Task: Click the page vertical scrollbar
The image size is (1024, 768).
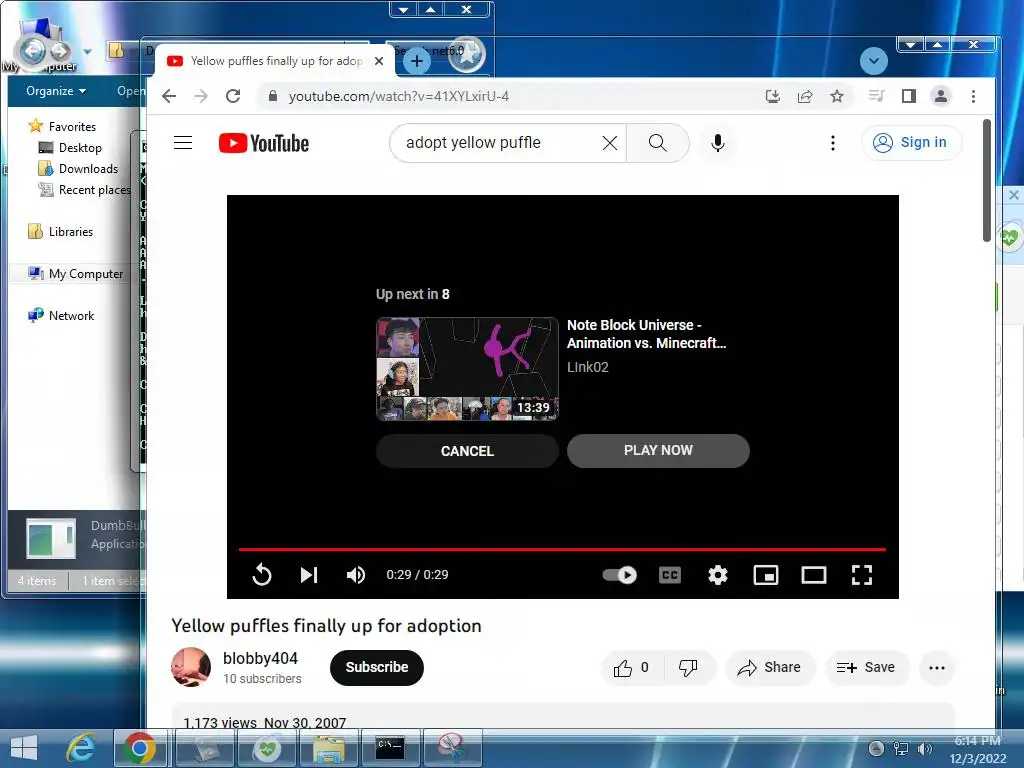Action: pos(987,180)
